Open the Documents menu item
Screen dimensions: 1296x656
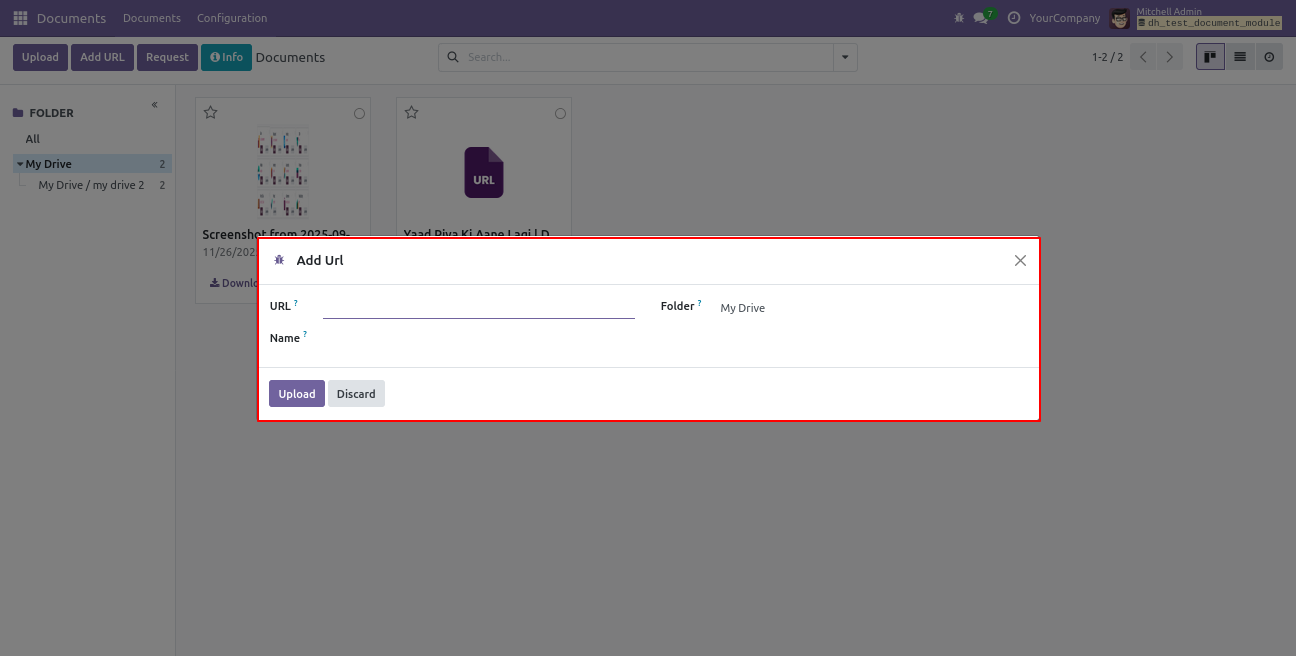click(x=152, y=18)
